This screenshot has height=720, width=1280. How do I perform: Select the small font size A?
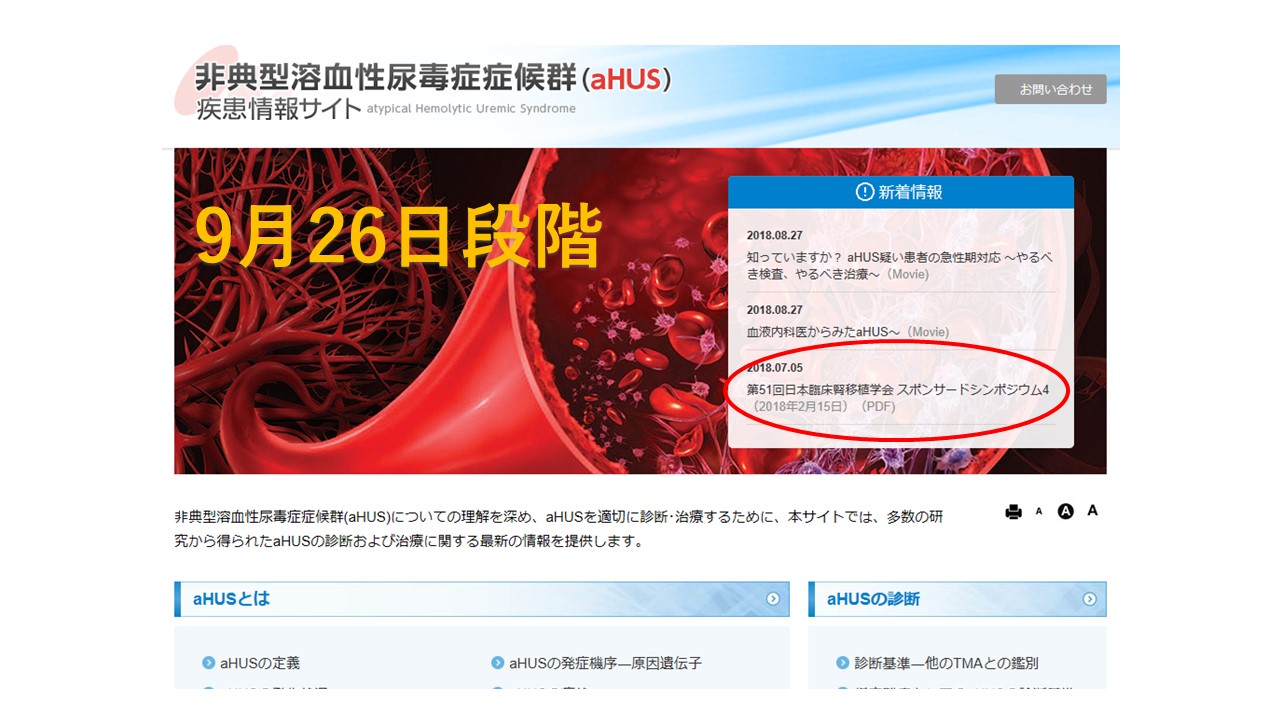pos(1039,512)
